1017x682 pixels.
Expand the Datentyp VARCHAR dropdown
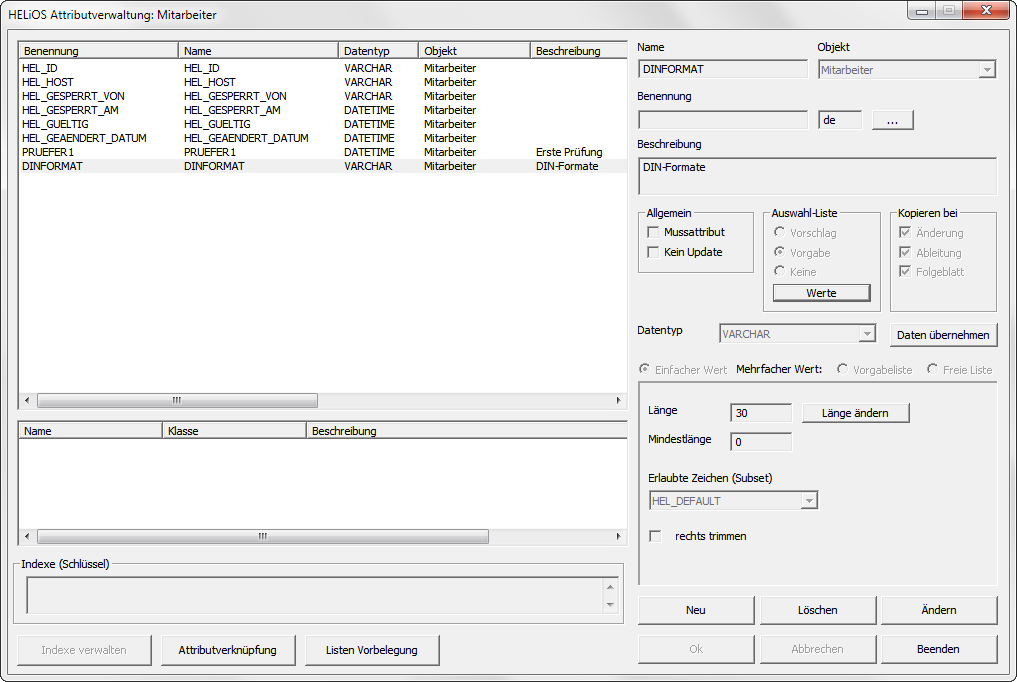797,334
